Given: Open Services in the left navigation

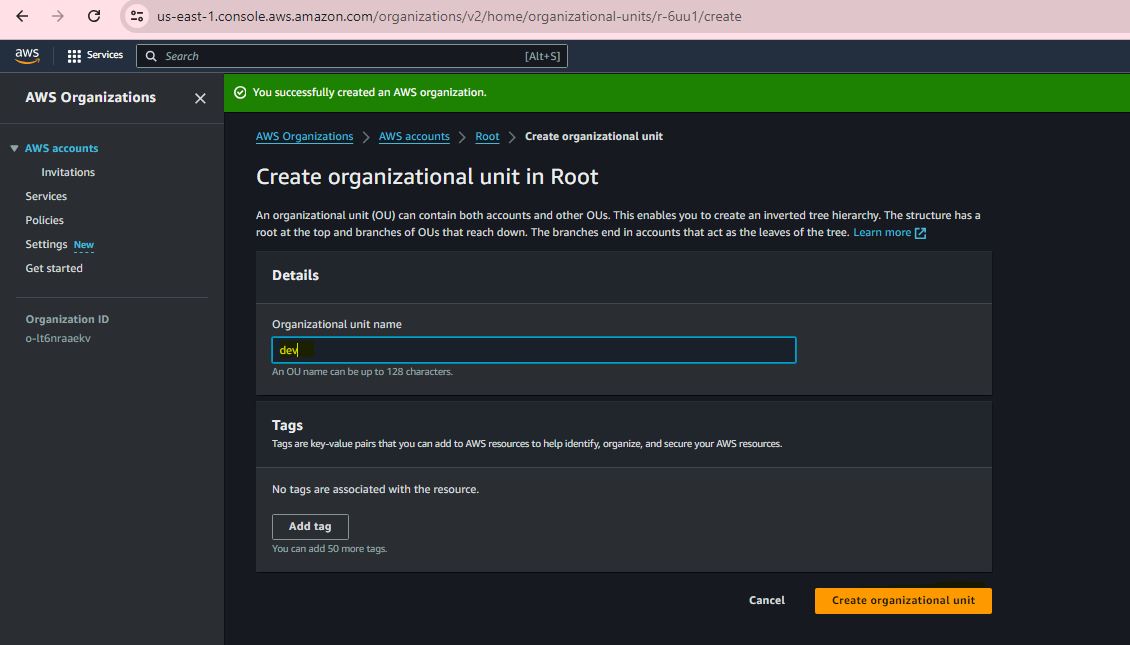Looking at the screenshot, I should coord(46,196).
